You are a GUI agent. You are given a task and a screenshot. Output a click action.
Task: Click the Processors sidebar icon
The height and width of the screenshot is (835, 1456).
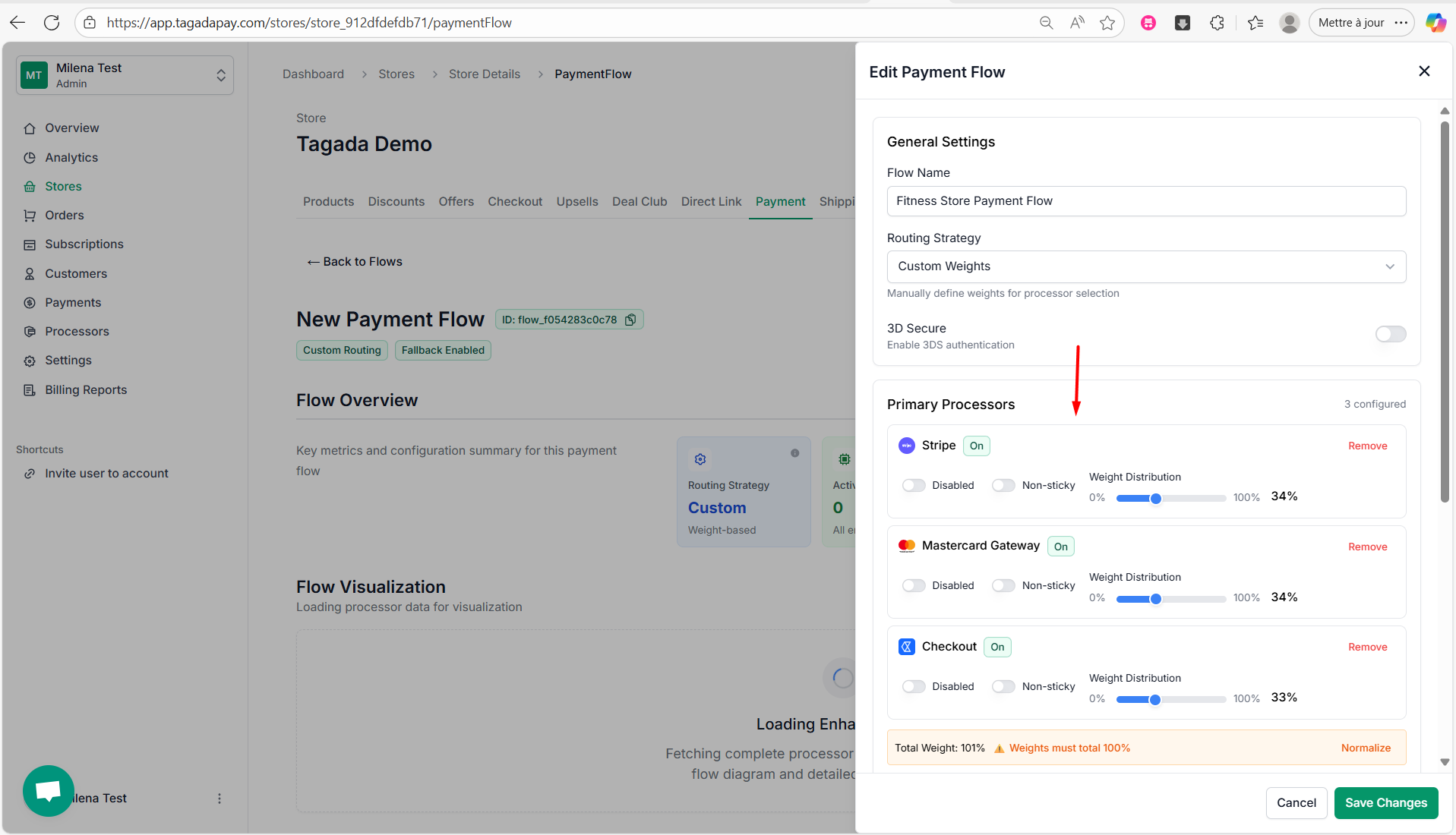pyautogui.click(x=30, y=332)
